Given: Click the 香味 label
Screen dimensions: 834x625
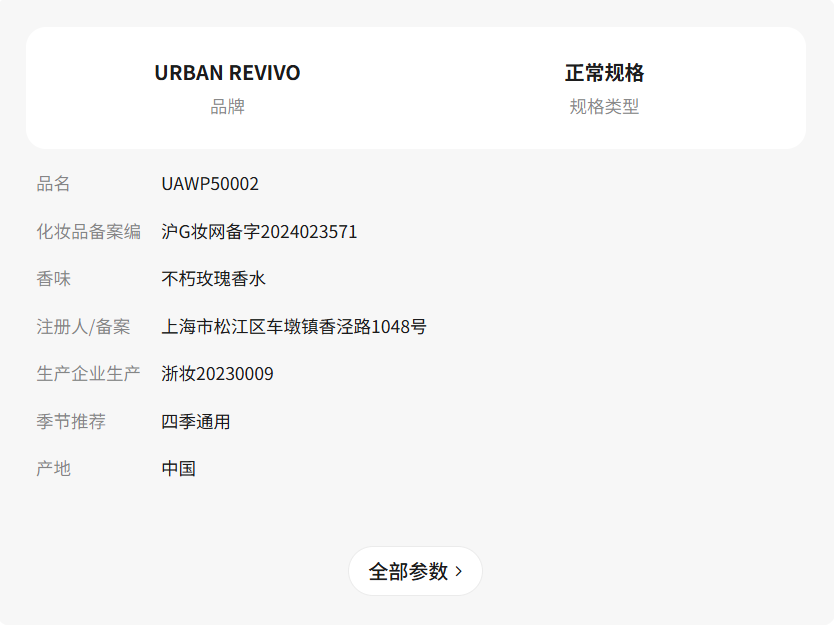Looking at the screenshot, I should (x=53, y=279).
